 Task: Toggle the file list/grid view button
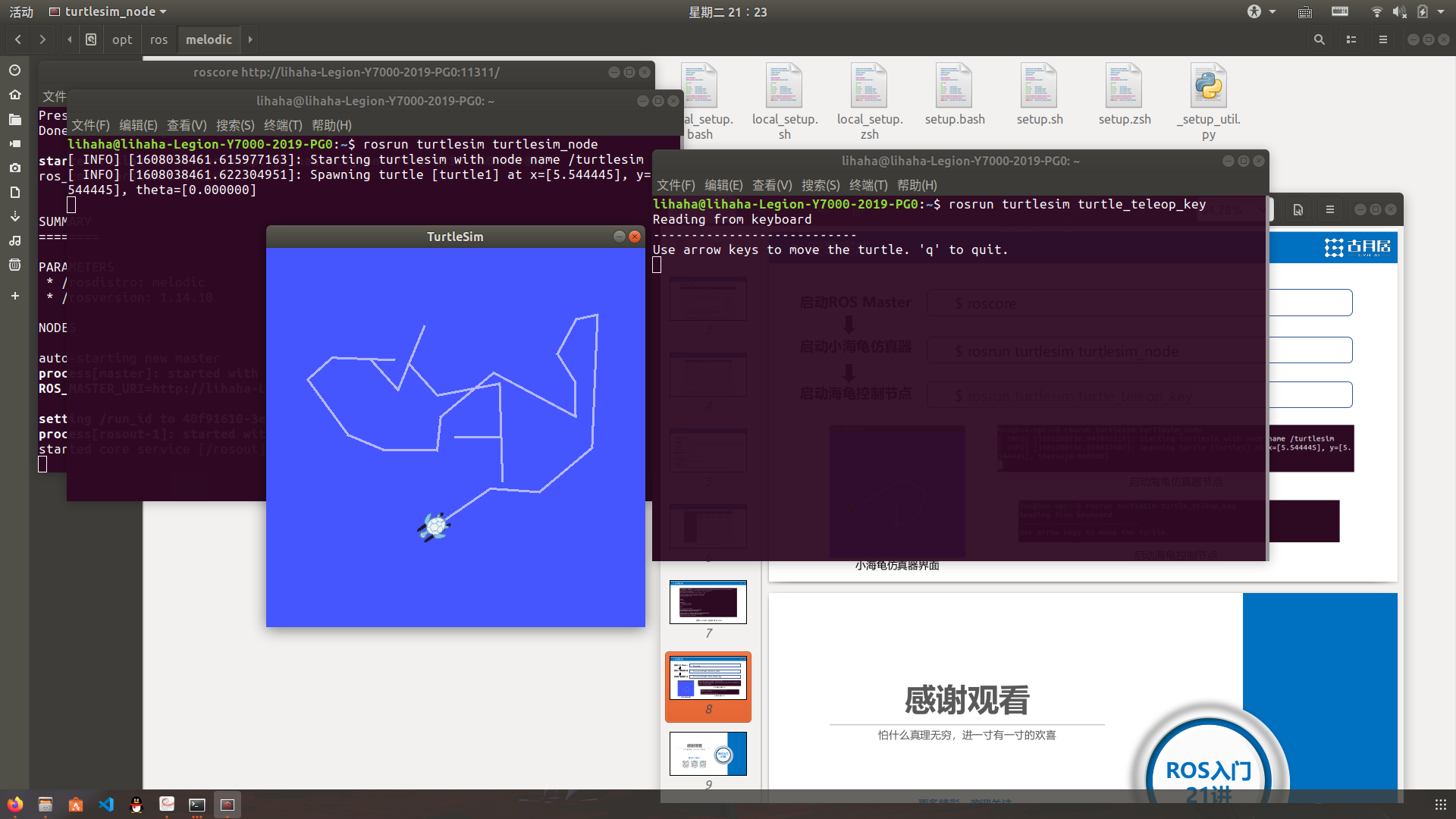pyautogui.click(x=1351, y=39)
